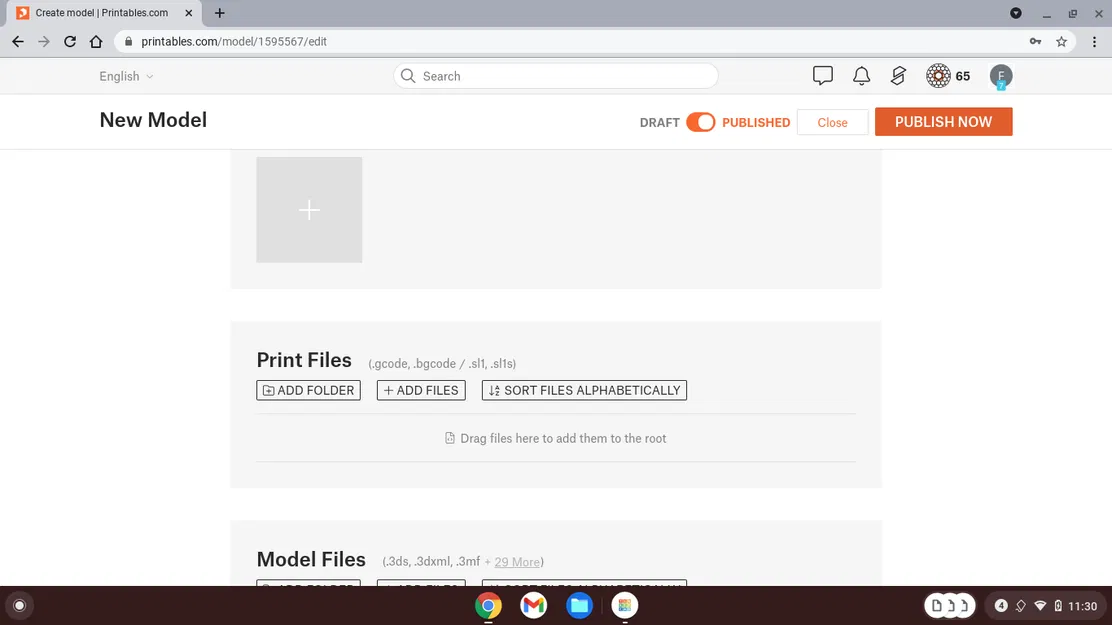Open a new browser tab

tap(220, 13)
